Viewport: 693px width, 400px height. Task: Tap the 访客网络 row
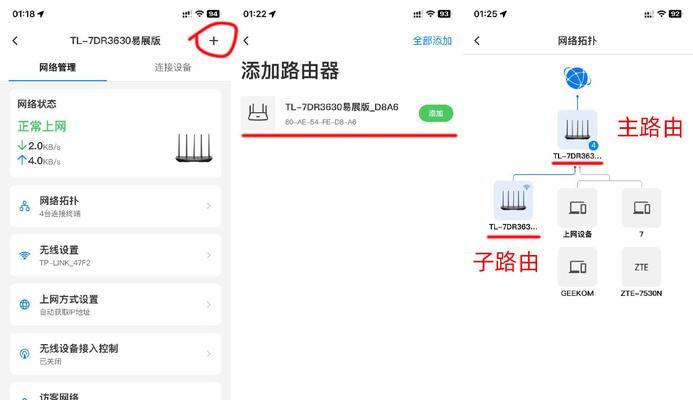pos(115,392)
